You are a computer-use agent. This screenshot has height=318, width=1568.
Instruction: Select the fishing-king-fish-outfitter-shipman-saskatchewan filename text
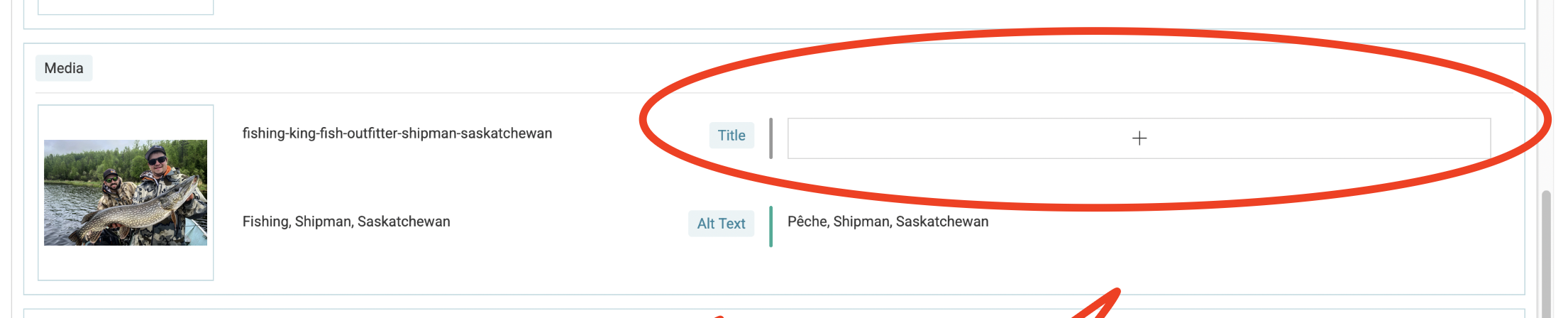397,133
